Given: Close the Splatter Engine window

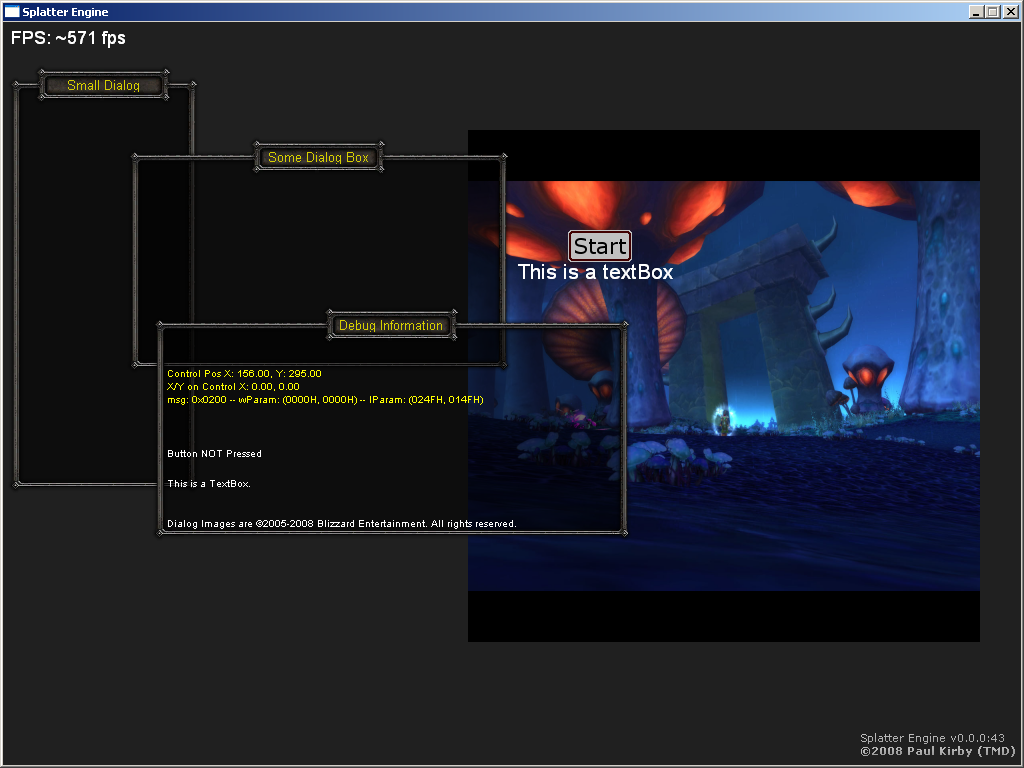Looking at the screenshot, I should click(x=1010, y=12).
